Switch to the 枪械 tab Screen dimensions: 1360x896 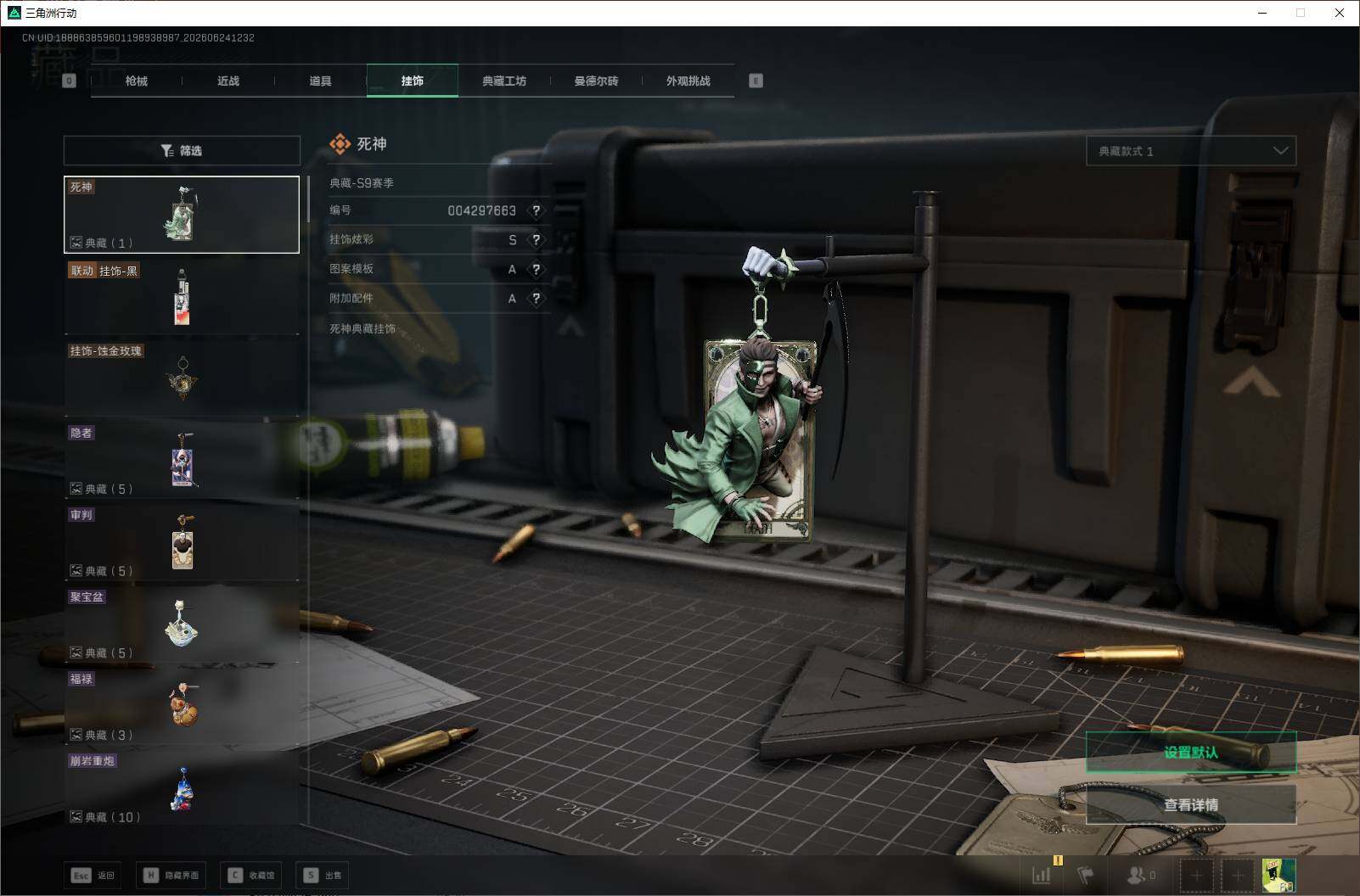pyautogui.click(x=136, y=81)
